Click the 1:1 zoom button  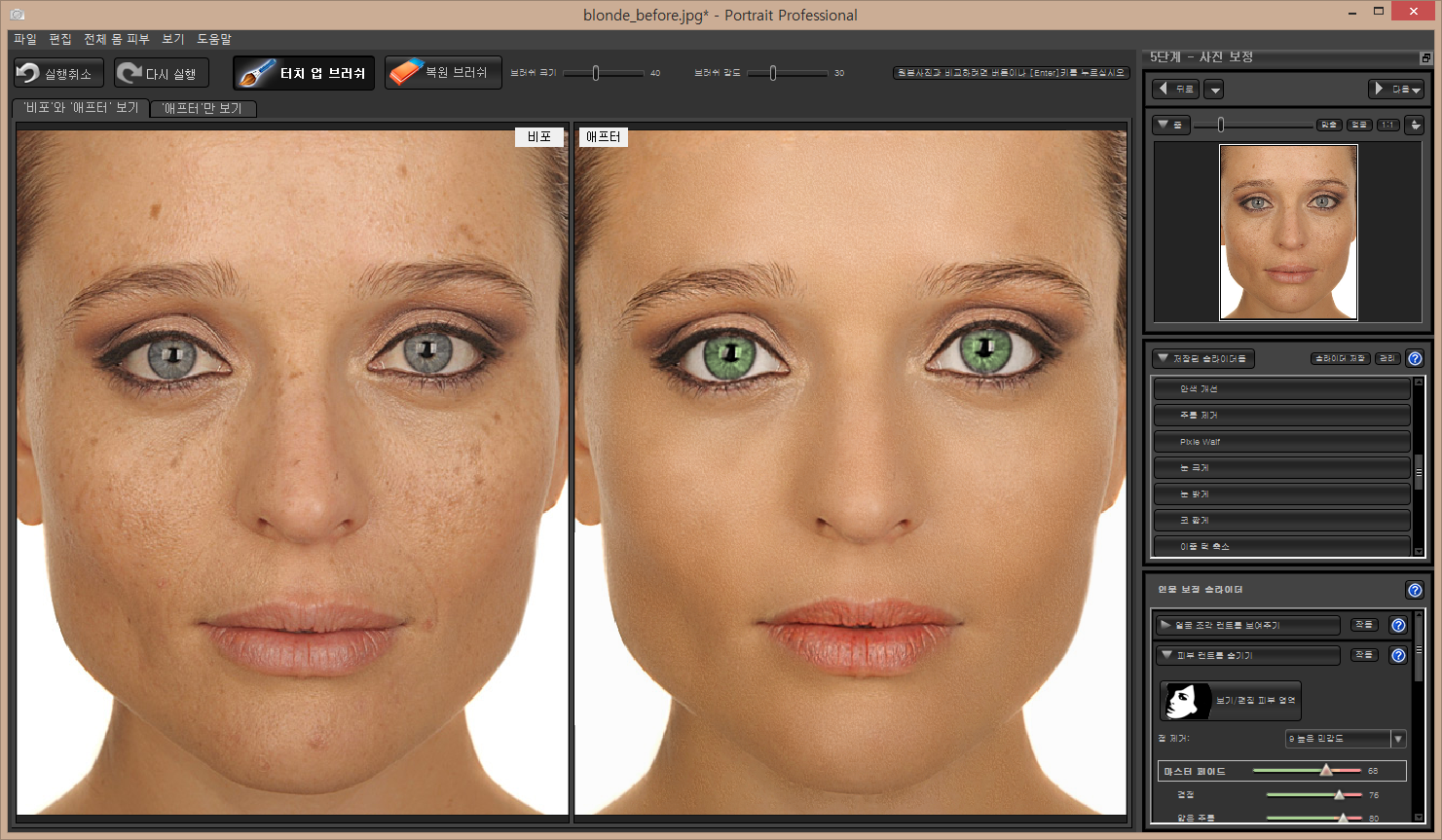pos(1389,125)
